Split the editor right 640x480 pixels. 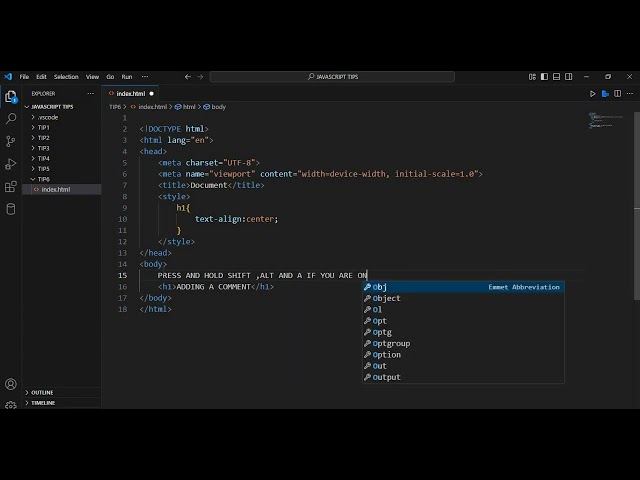[618, 94]
